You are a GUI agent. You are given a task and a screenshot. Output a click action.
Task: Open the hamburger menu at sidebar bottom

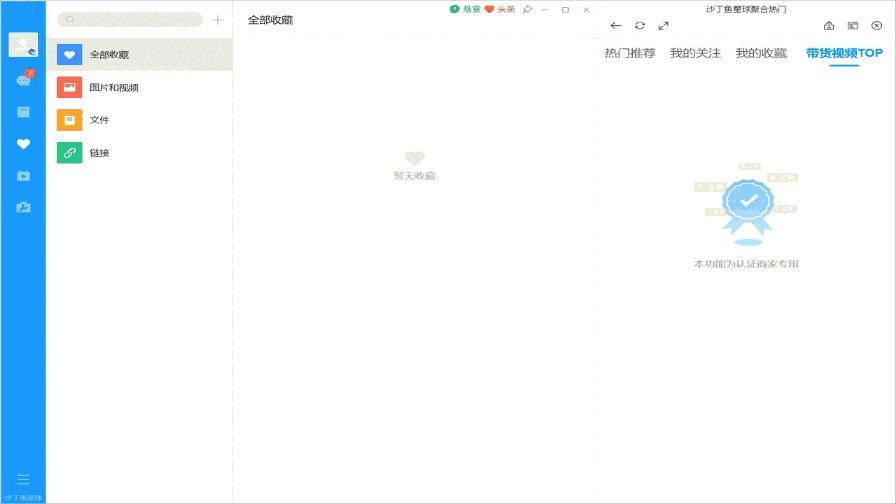pyautogui.click(x=23, y=479)
